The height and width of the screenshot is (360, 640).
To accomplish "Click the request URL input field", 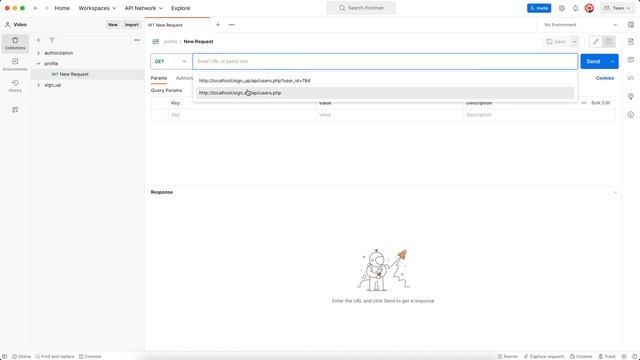I will coord(385,61).
